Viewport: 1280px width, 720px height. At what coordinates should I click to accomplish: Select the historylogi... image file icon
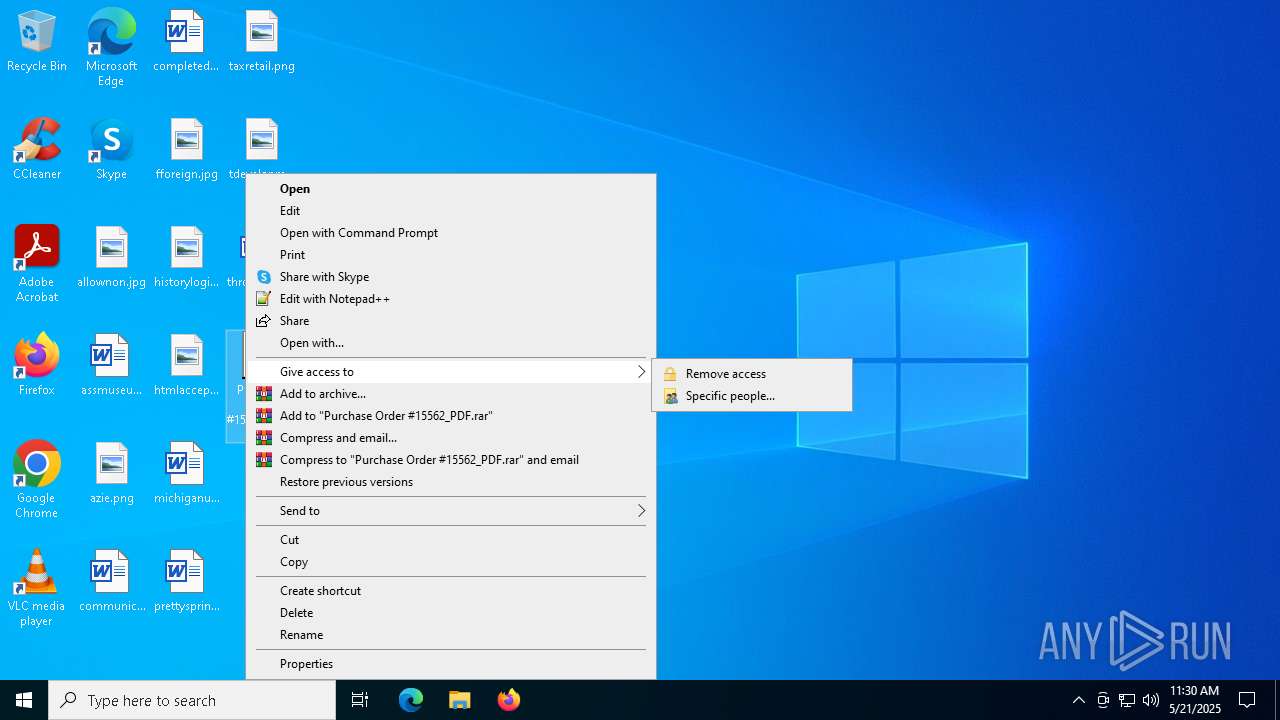coord(187,258)
